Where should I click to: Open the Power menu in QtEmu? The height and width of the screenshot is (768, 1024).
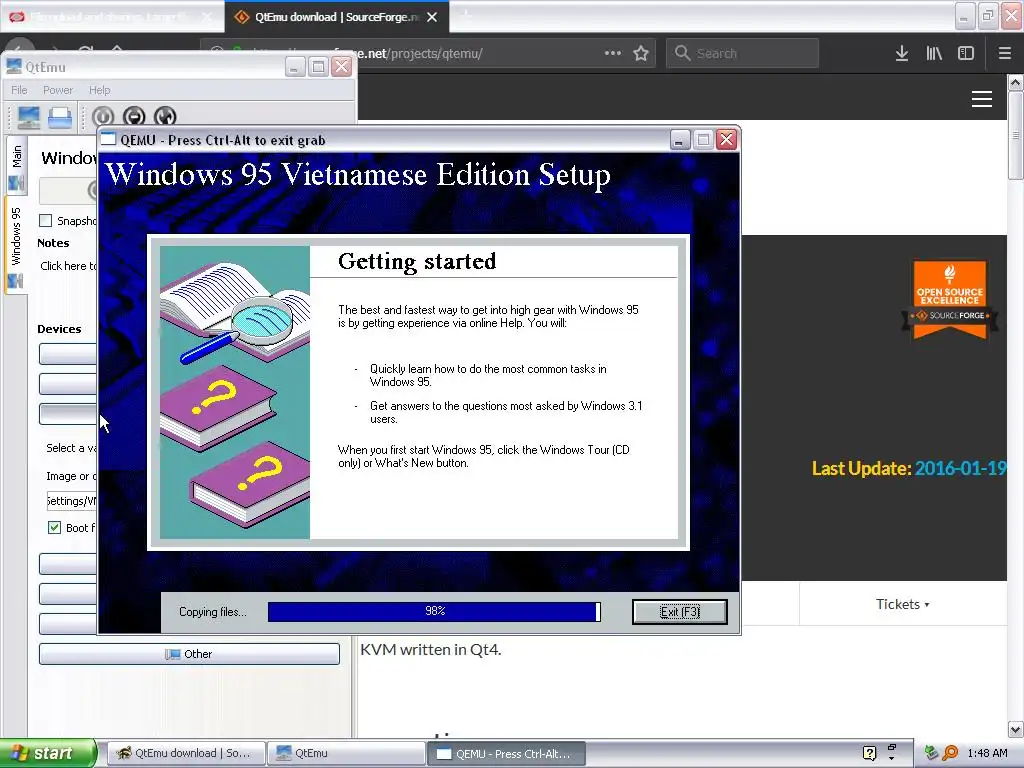57,90
